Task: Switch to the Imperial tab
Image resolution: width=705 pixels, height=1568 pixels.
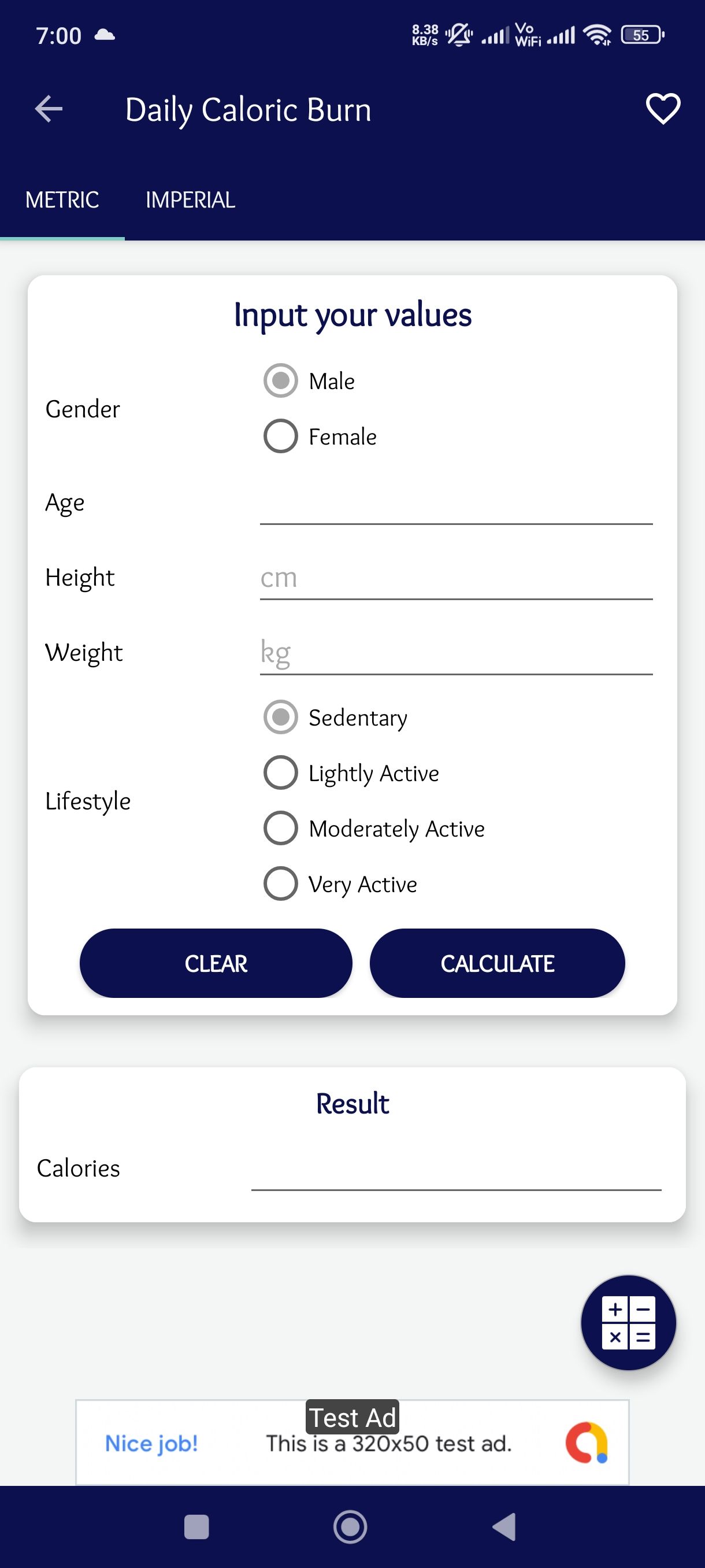Action: (190, 200)
